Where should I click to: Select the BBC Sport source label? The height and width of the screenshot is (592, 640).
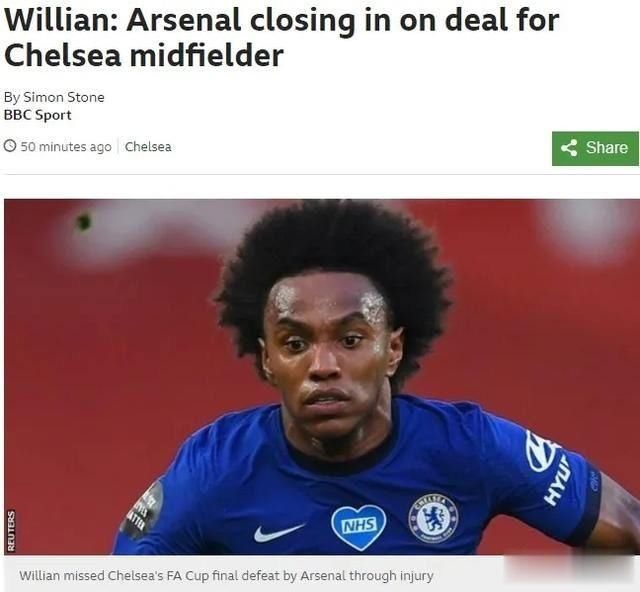[x=38, y=115]
